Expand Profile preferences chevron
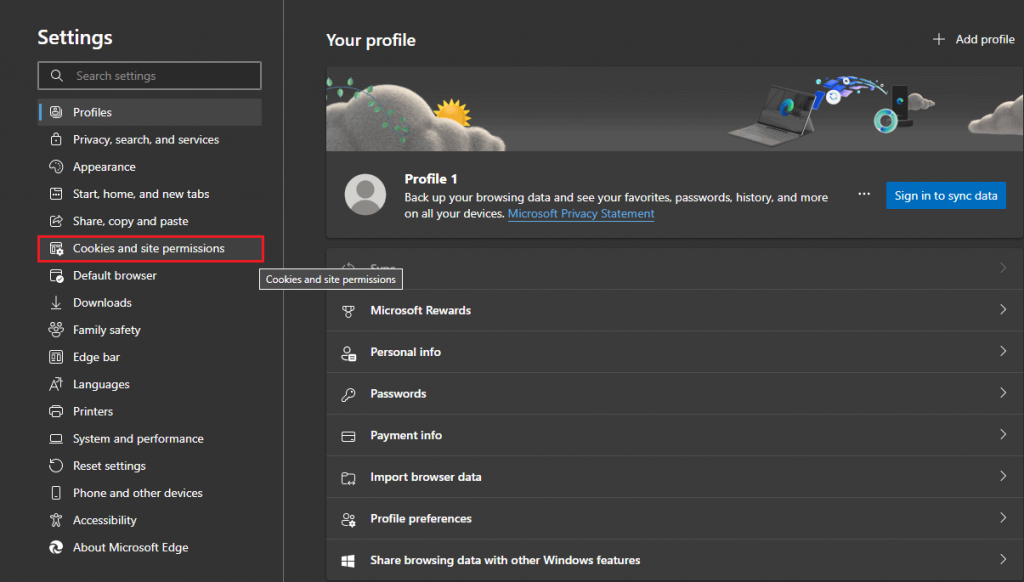This screenshot has width=1024, height=582. tap(1003, 518)
